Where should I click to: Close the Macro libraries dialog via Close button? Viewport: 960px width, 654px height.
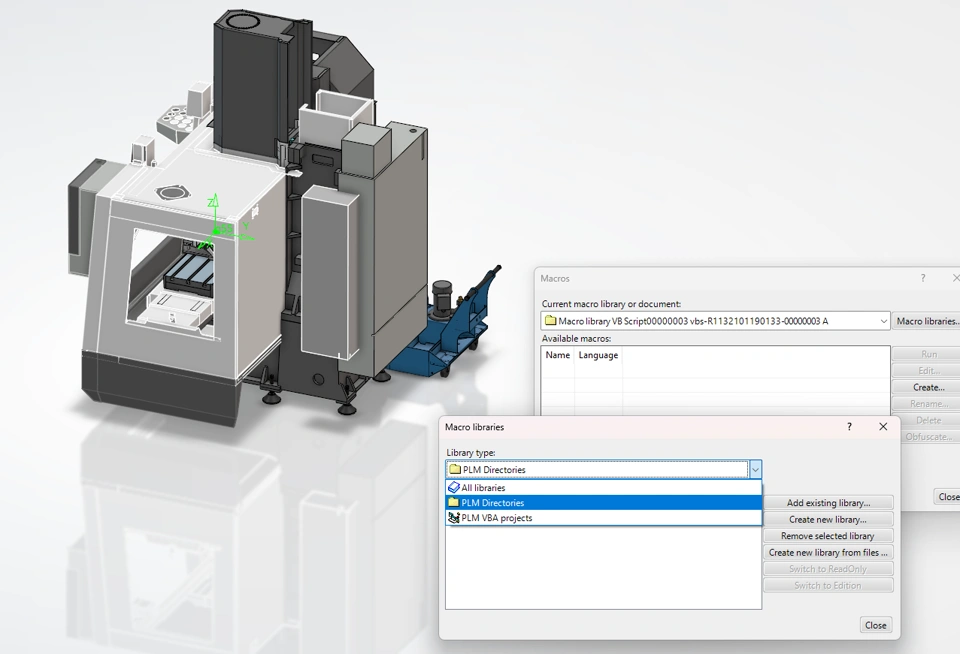click(875, 625)
